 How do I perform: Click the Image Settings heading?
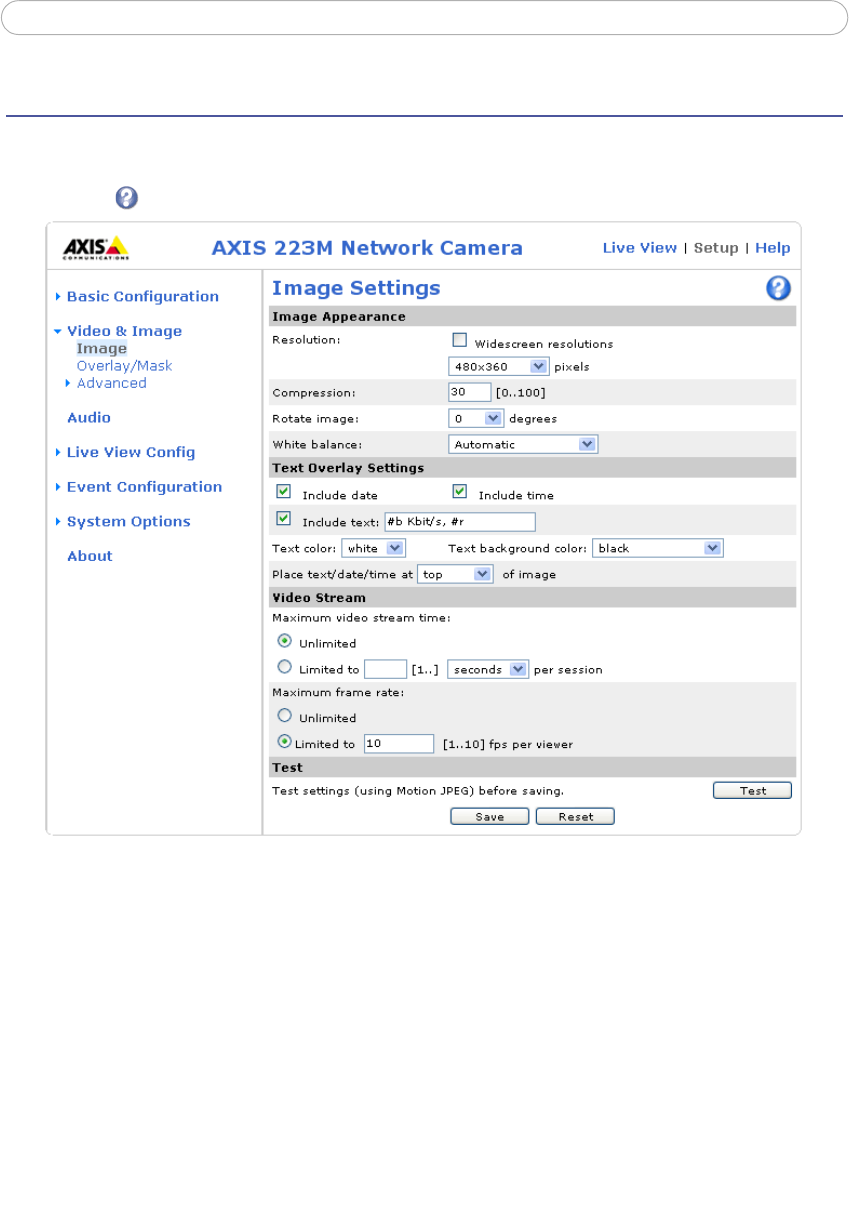point(356,288)
